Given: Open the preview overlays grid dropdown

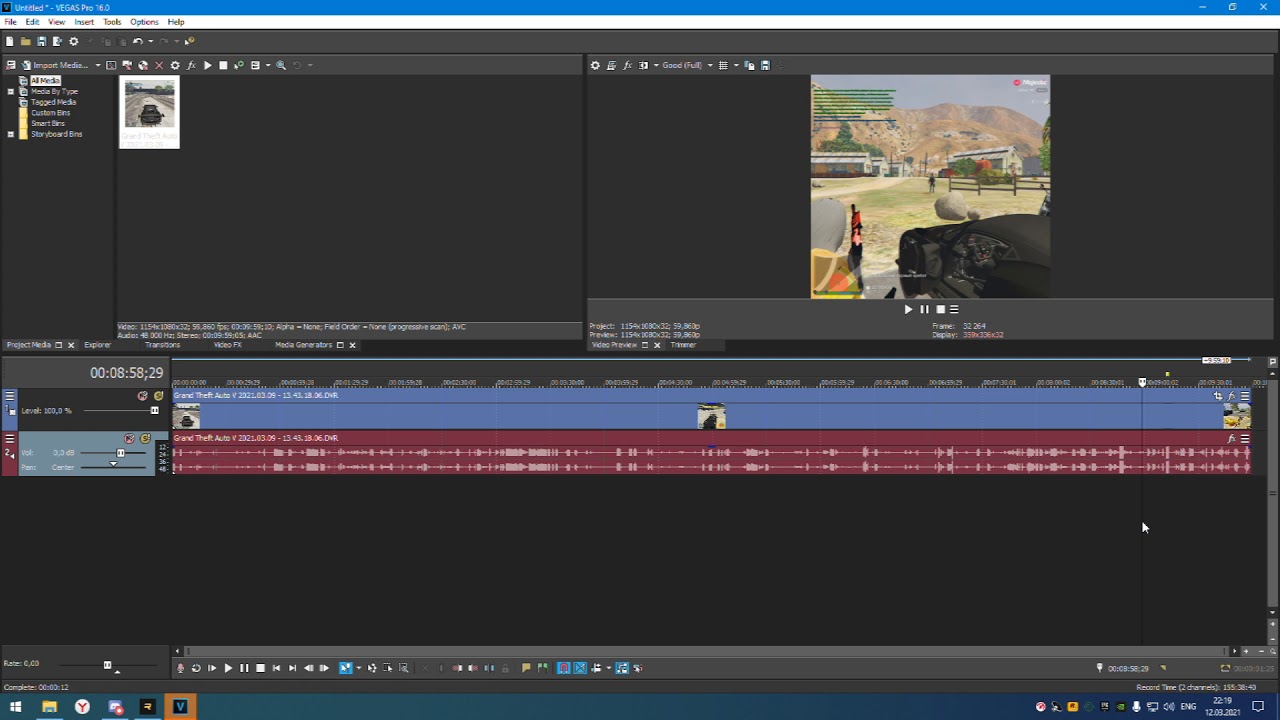Looking at the screenshot, I should [736, 65].
